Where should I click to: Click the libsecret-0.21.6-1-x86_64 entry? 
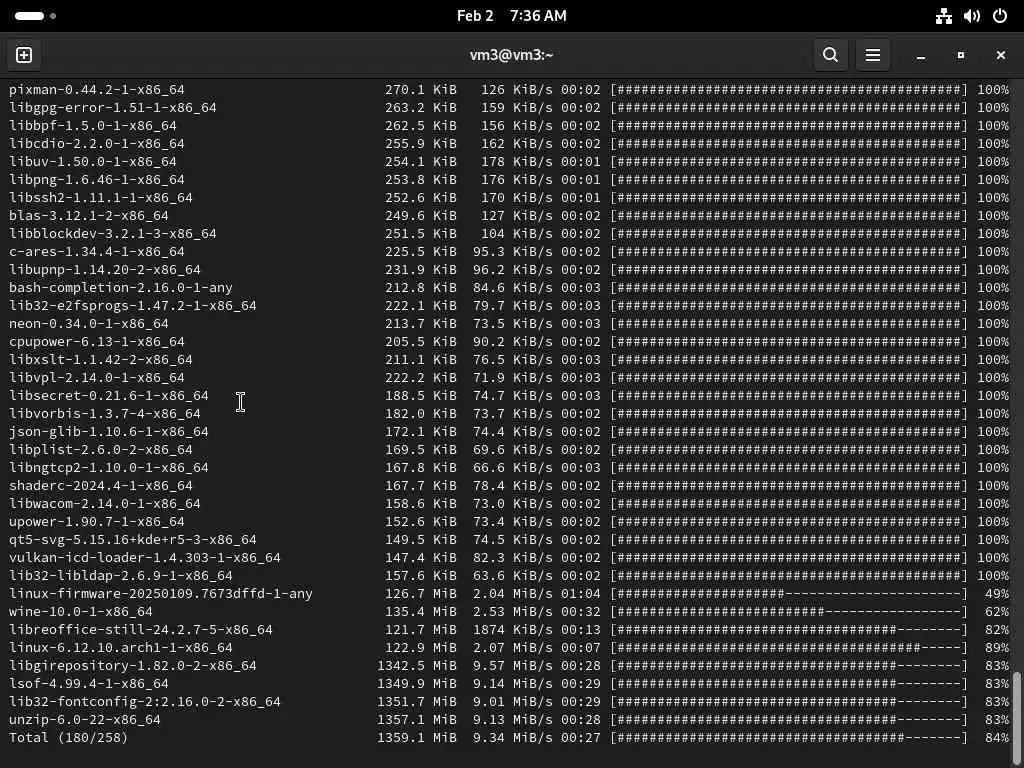108,395
